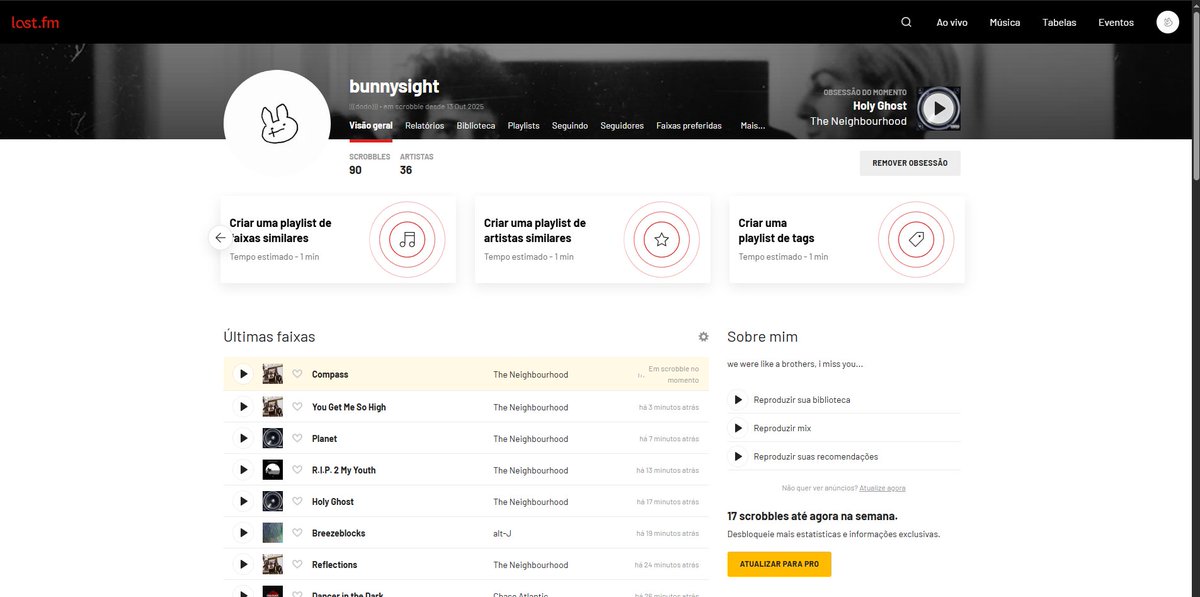Open album art thumbnail for Breezeblocks
Screen dimensions: 1200x597
[x=272, y=533]
